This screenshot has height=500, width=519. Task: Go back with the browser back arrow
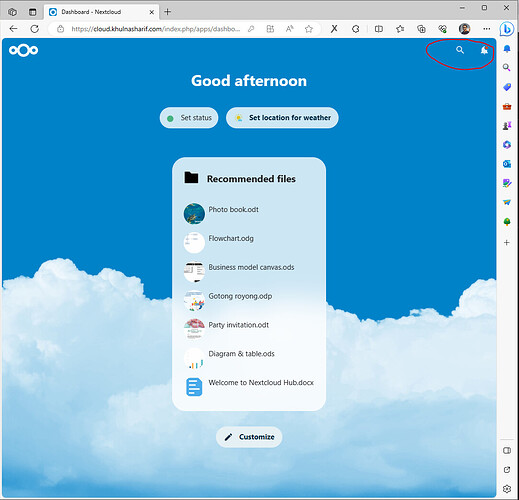coord(13,29)
